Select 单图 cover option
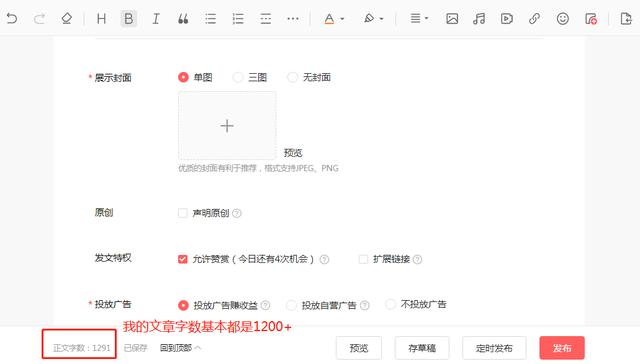This screenshot has height=364, width=640. coord(183,77)
